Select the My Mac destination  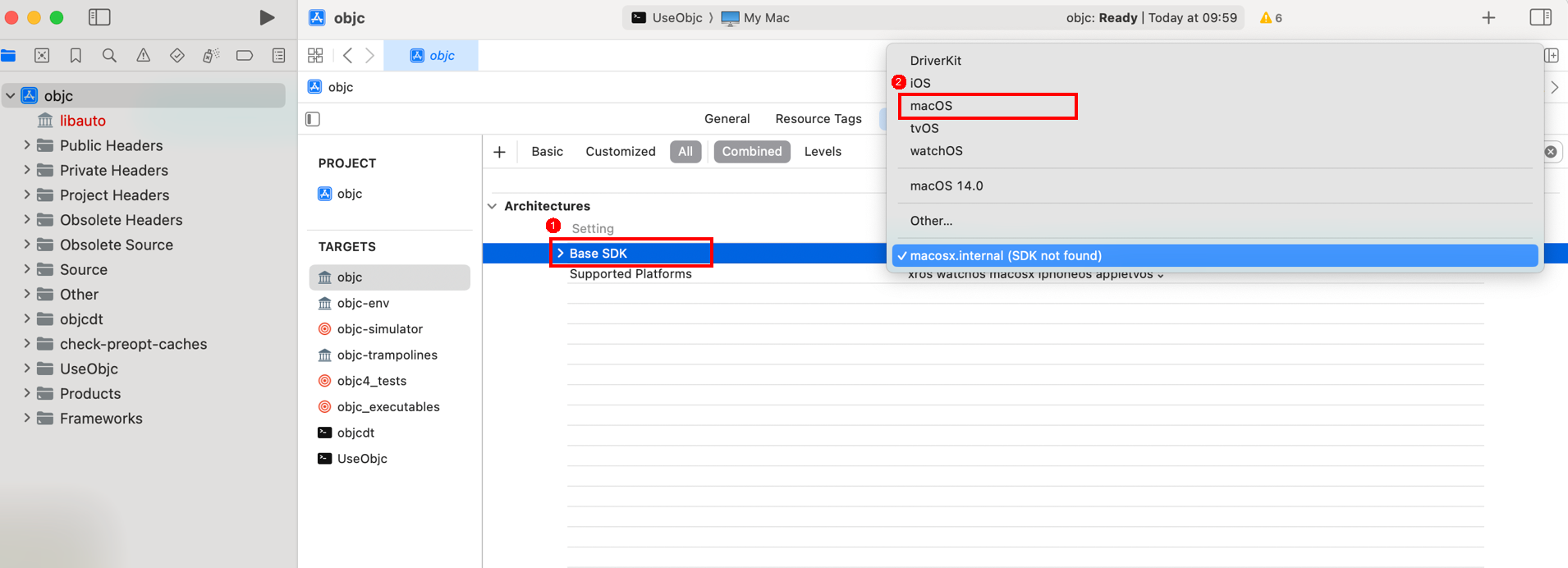pos(755,18)
